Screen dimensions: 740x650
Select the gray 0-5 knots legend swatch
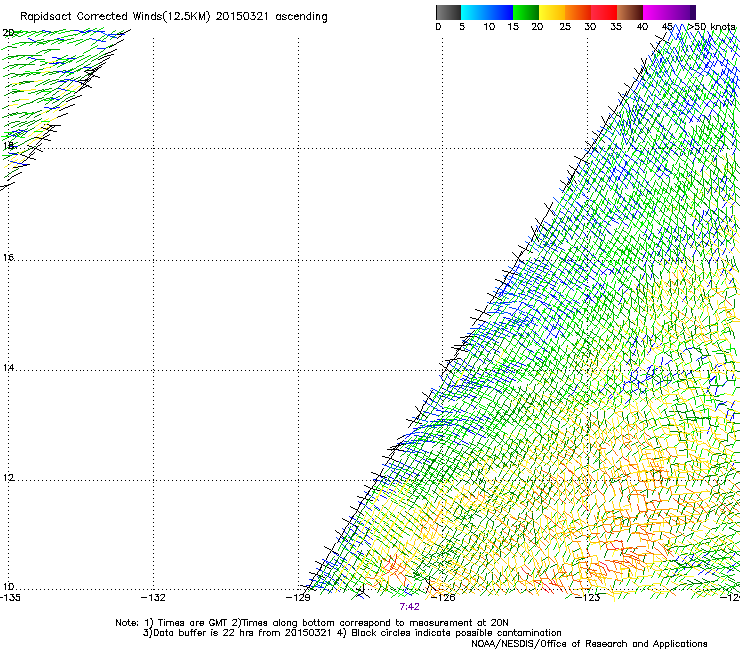coord(448,12)
